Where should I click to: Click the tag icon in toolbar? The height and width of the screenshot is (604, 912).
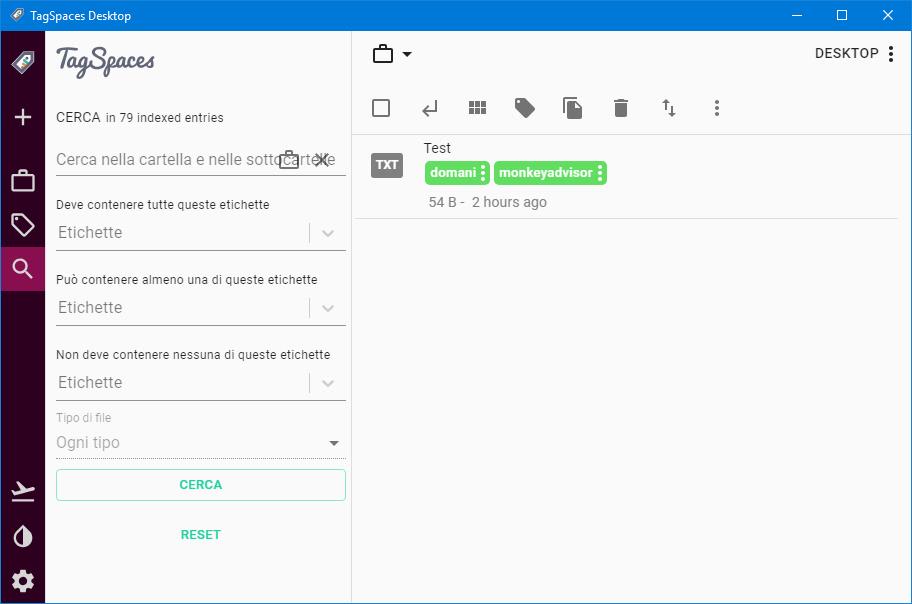click(x=525, y=108)
